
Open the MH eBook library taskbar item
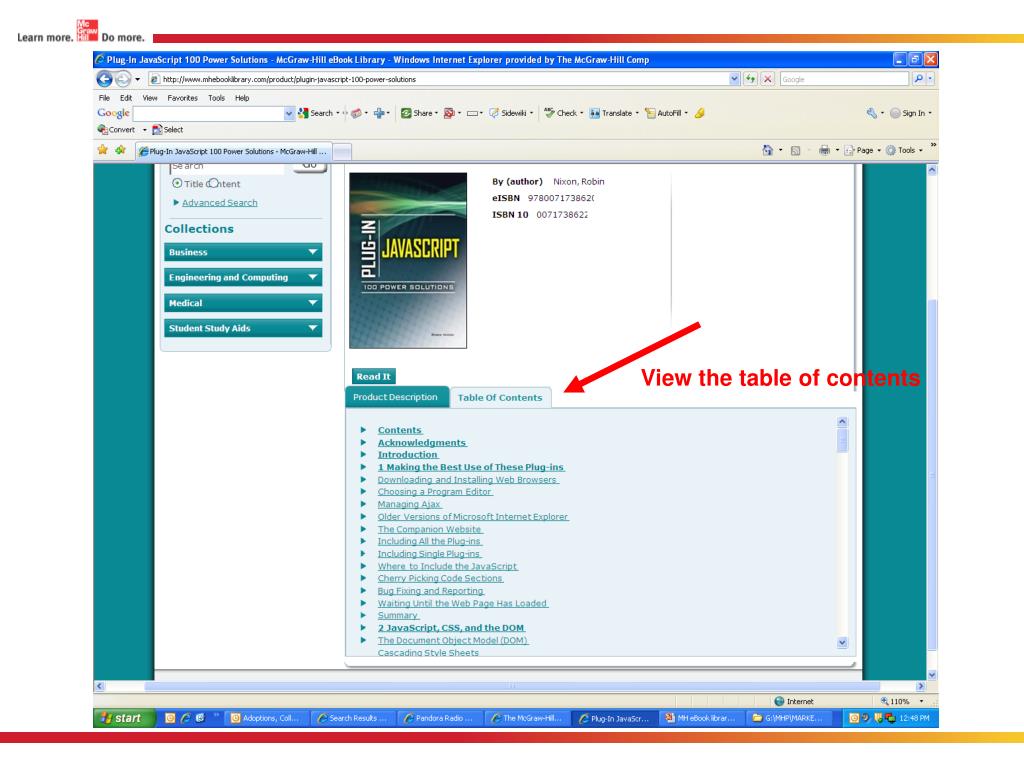[701, 718]
